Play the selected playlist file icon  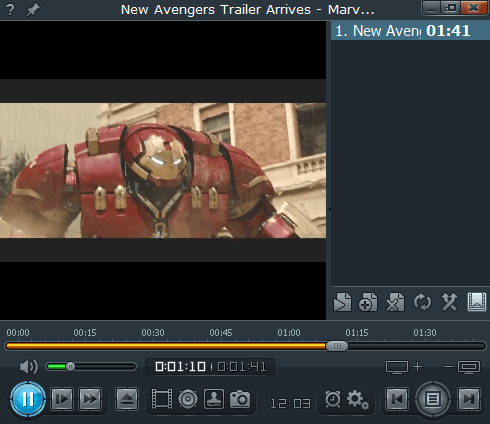[342, 302]
